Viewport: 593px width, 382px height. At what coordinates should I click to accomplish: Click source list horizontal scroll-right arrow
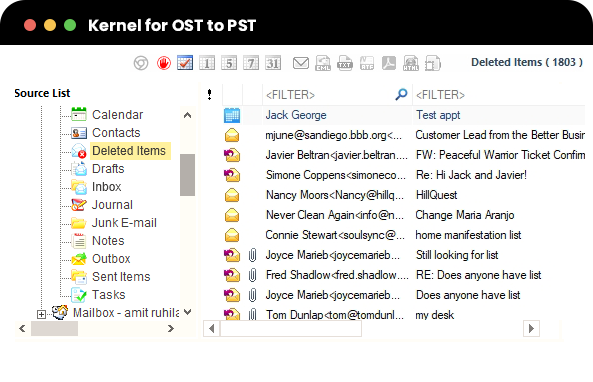pos(171,328)
